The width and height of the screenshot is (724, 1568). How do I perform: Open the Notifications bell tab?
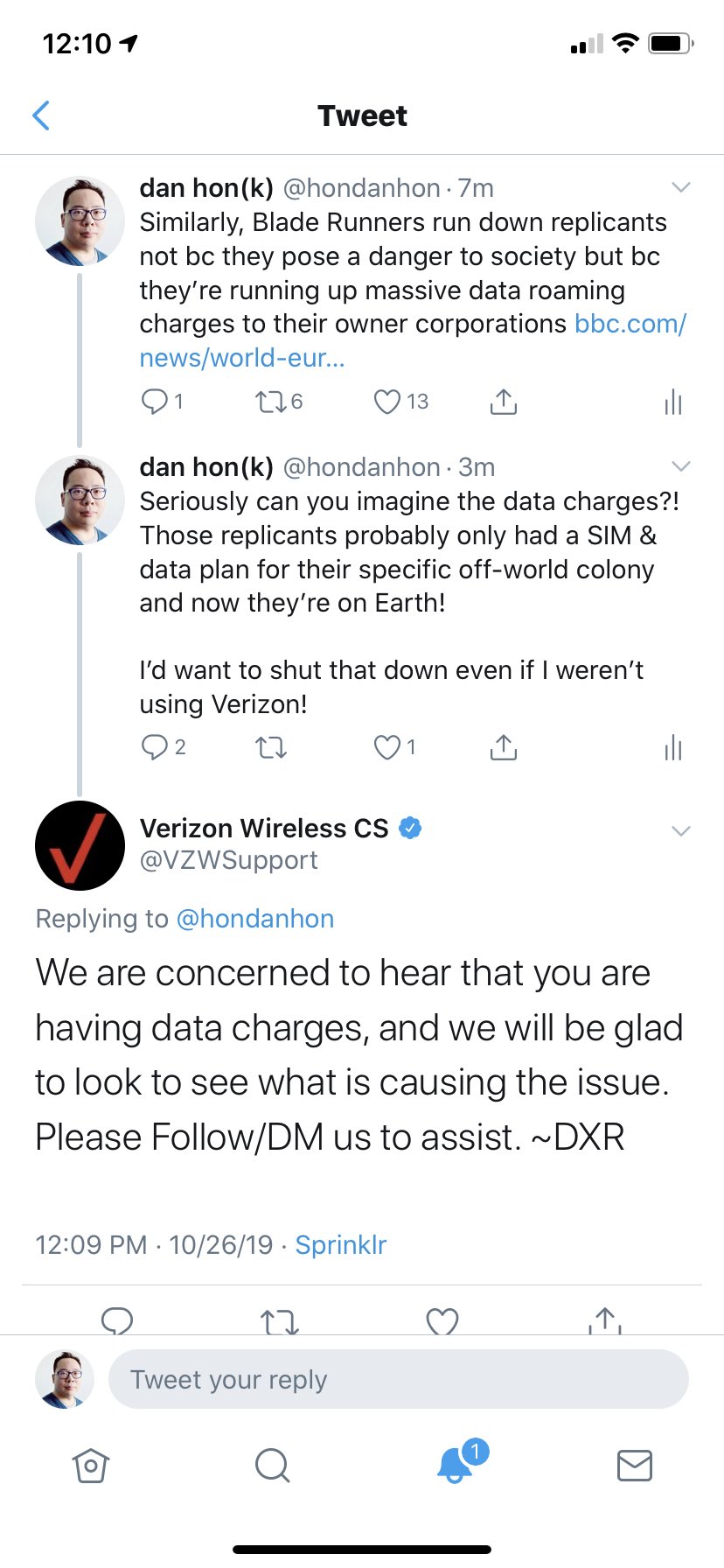[x=455, y=1465]
